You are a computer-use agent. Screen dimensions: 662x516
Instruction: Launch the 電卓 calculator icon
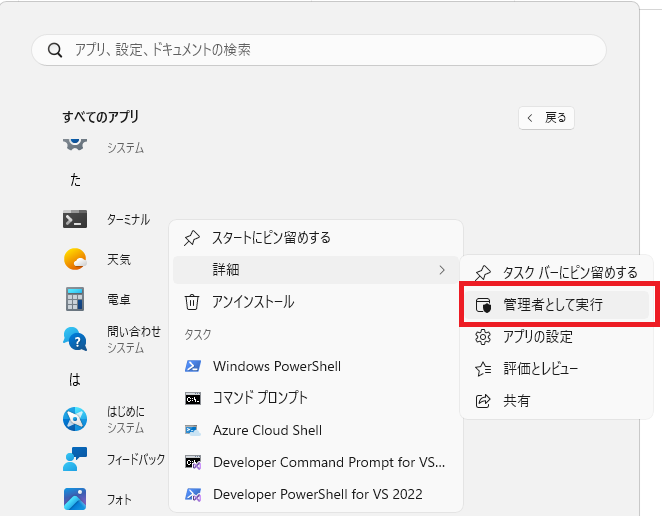(x=75, y=299)
